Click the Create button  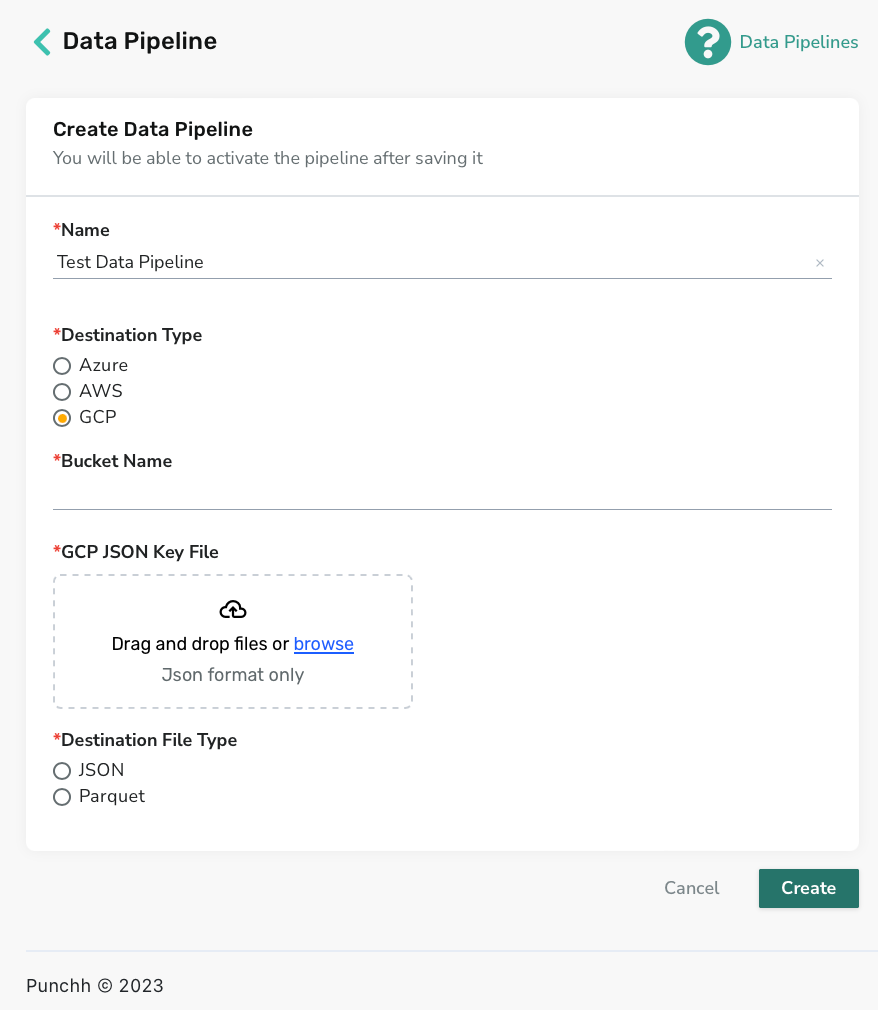808,888
